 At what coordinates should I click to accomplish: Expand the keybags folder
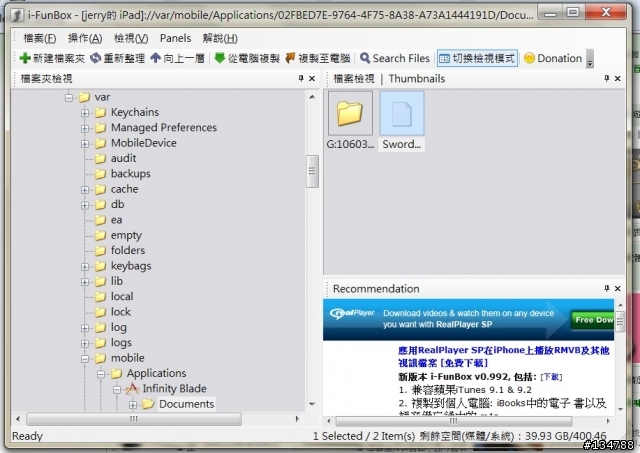[84, 267]
